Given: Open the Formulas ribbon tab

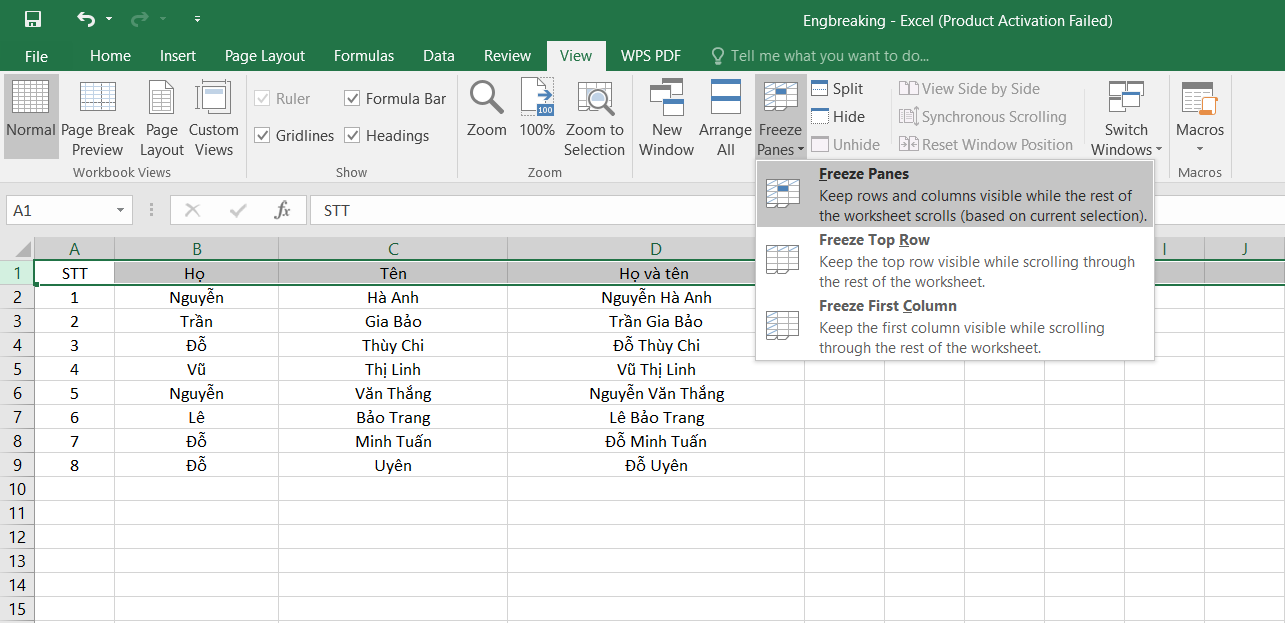Looking at the screenshot, I should point(364,56).
